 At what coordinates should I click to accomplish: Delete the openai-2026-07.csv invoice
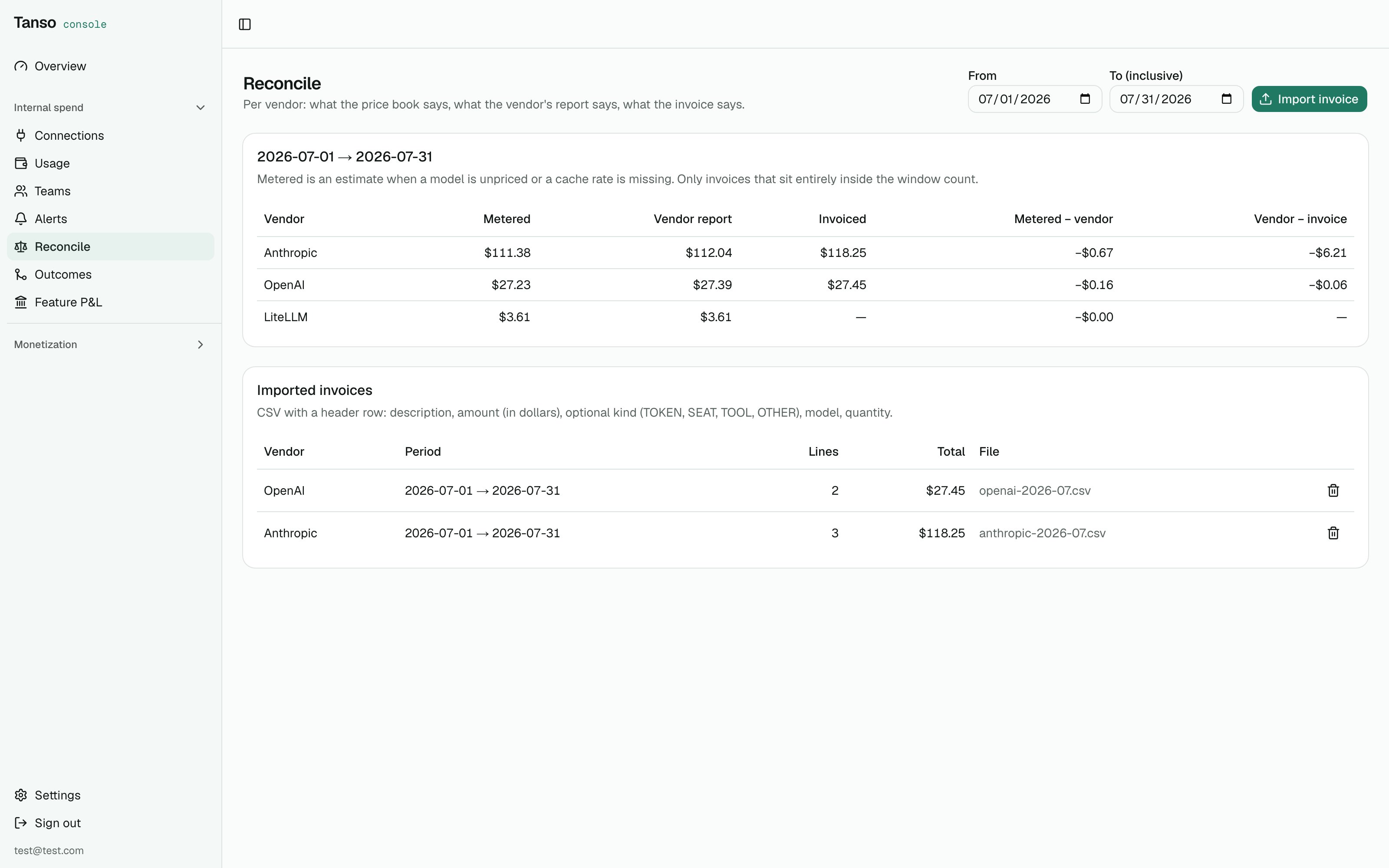pos(1333,490)
